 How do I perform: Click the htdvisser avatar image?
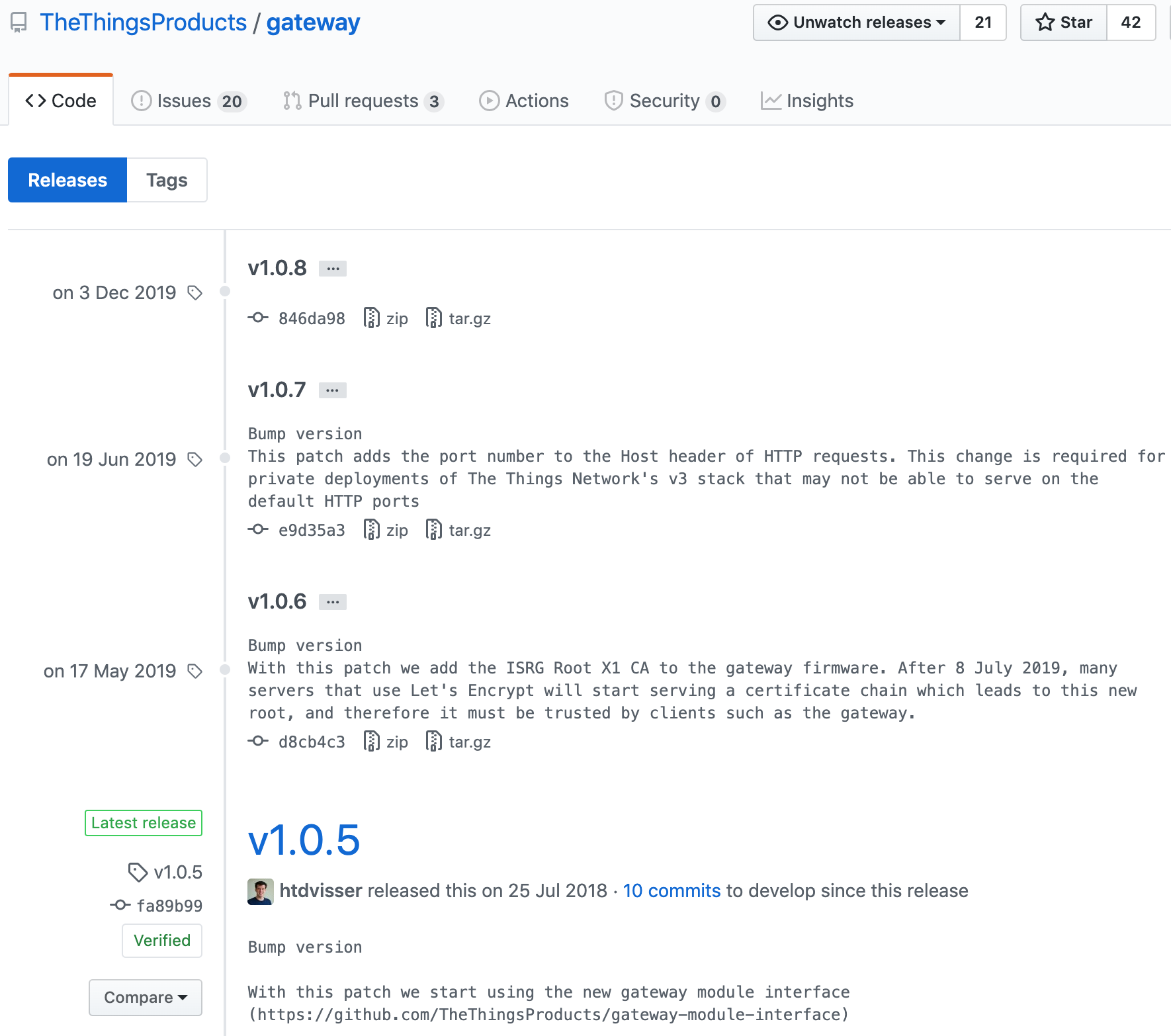[x=261, y=891]
